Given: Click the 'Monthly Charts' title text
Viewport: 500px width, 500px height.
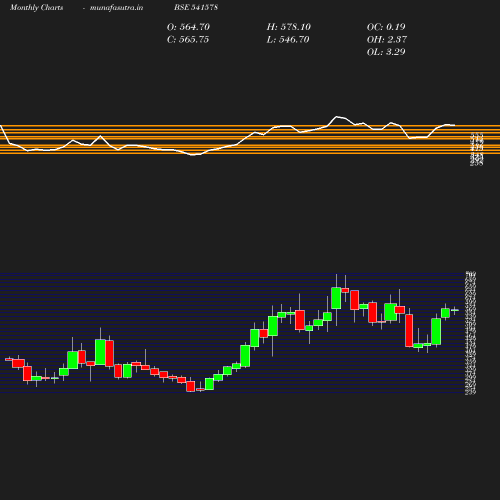Looking at the screenshot, I should click(x=36, y=7).
